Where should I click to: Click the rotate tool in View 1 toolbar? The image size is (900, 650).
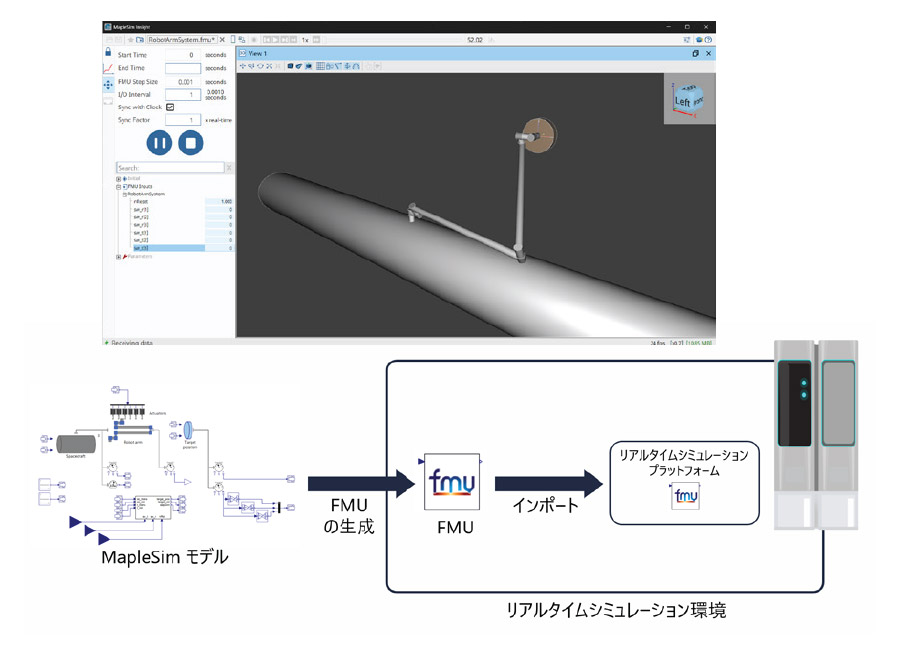tap(260, 66)
